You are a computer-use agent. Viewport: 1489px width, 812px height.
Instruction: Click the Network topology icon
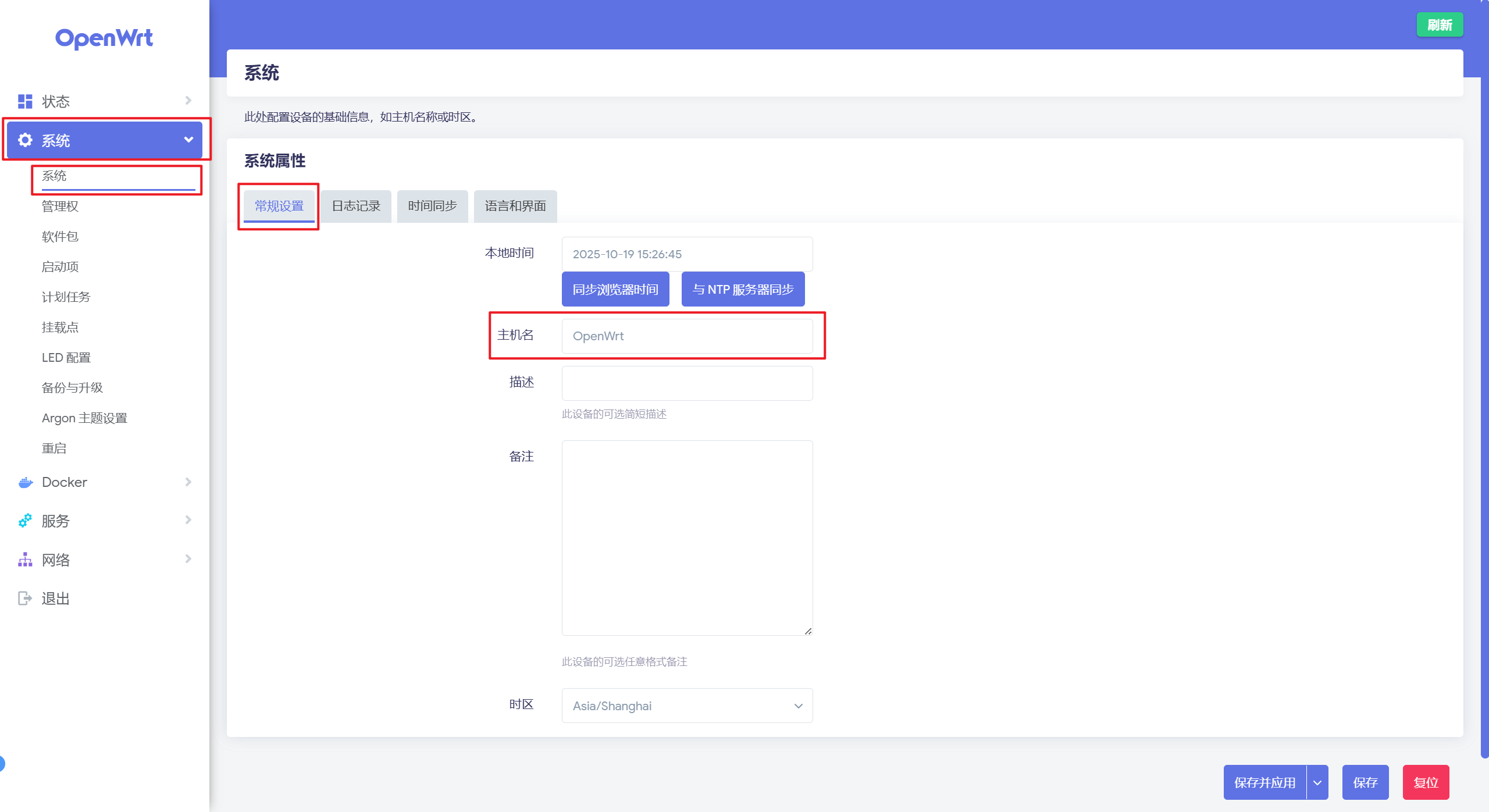25,560
